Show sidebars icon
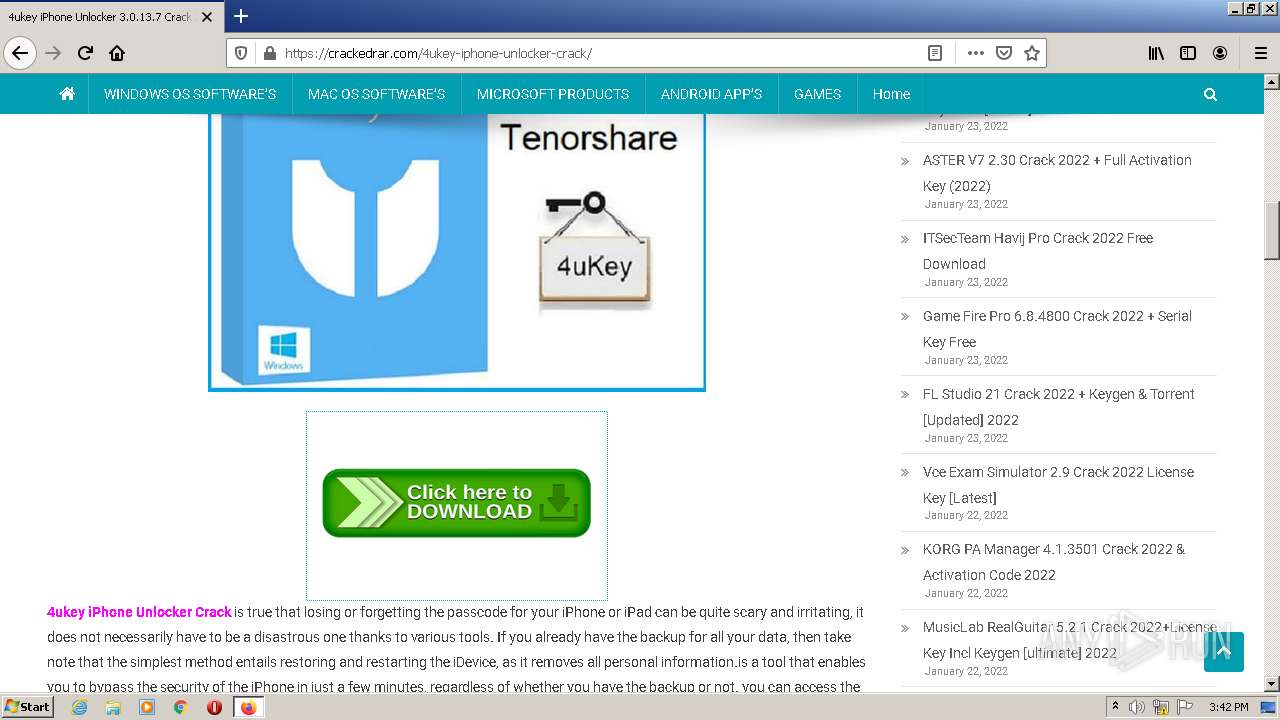 [x=1188, y=53]
